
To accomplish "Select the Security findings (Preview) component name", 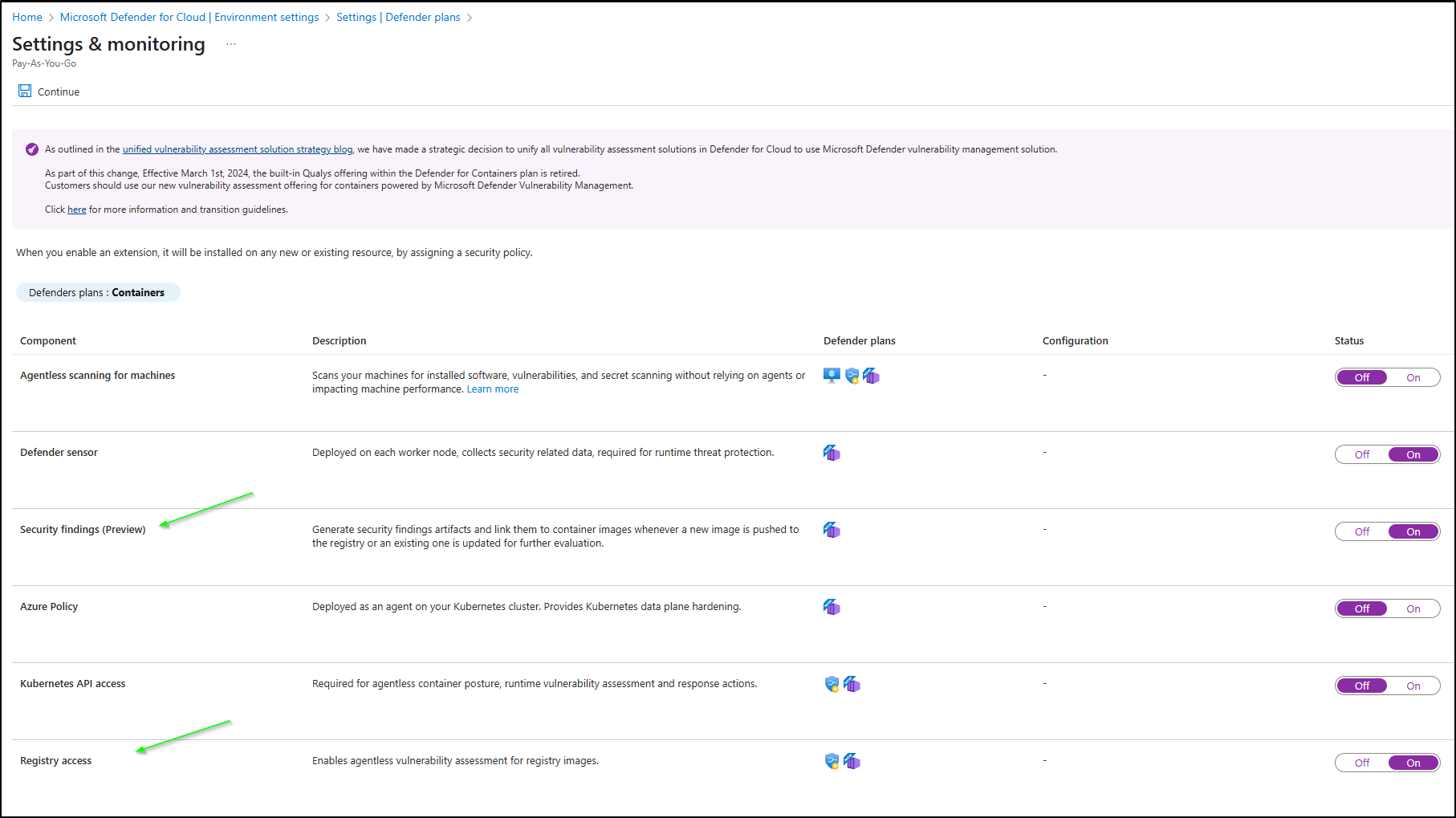I will [83, 529].
